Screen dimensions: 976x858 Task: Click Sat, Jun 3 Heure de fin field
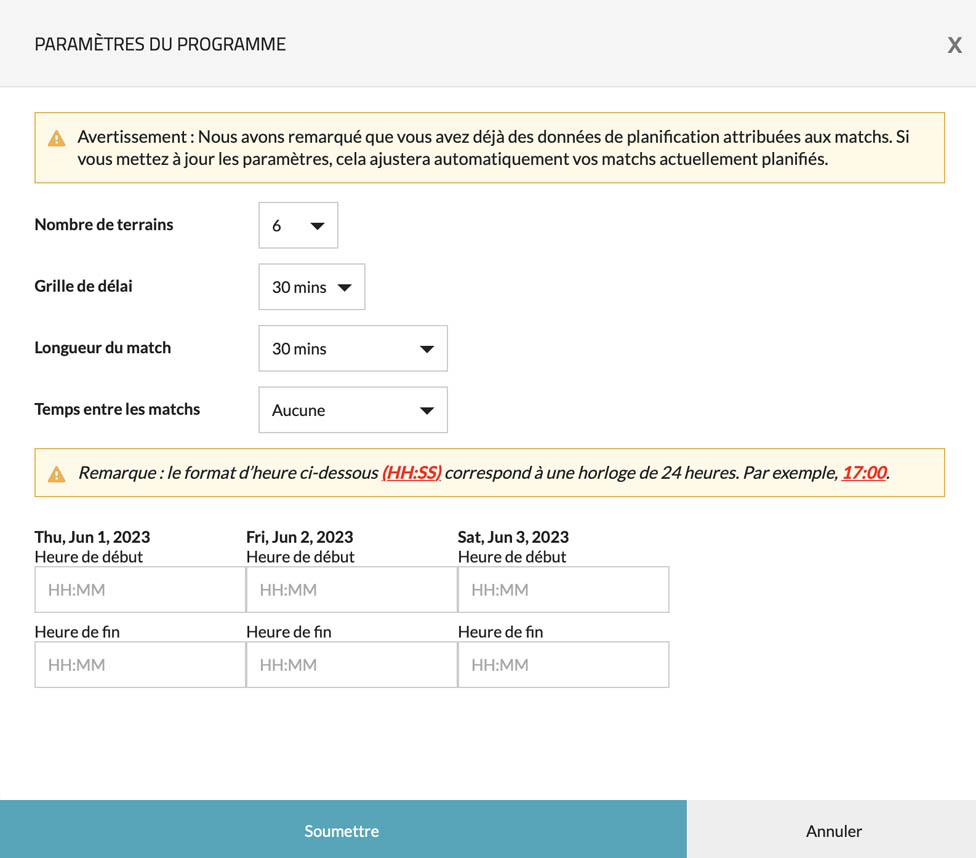(x=563, y=665)
